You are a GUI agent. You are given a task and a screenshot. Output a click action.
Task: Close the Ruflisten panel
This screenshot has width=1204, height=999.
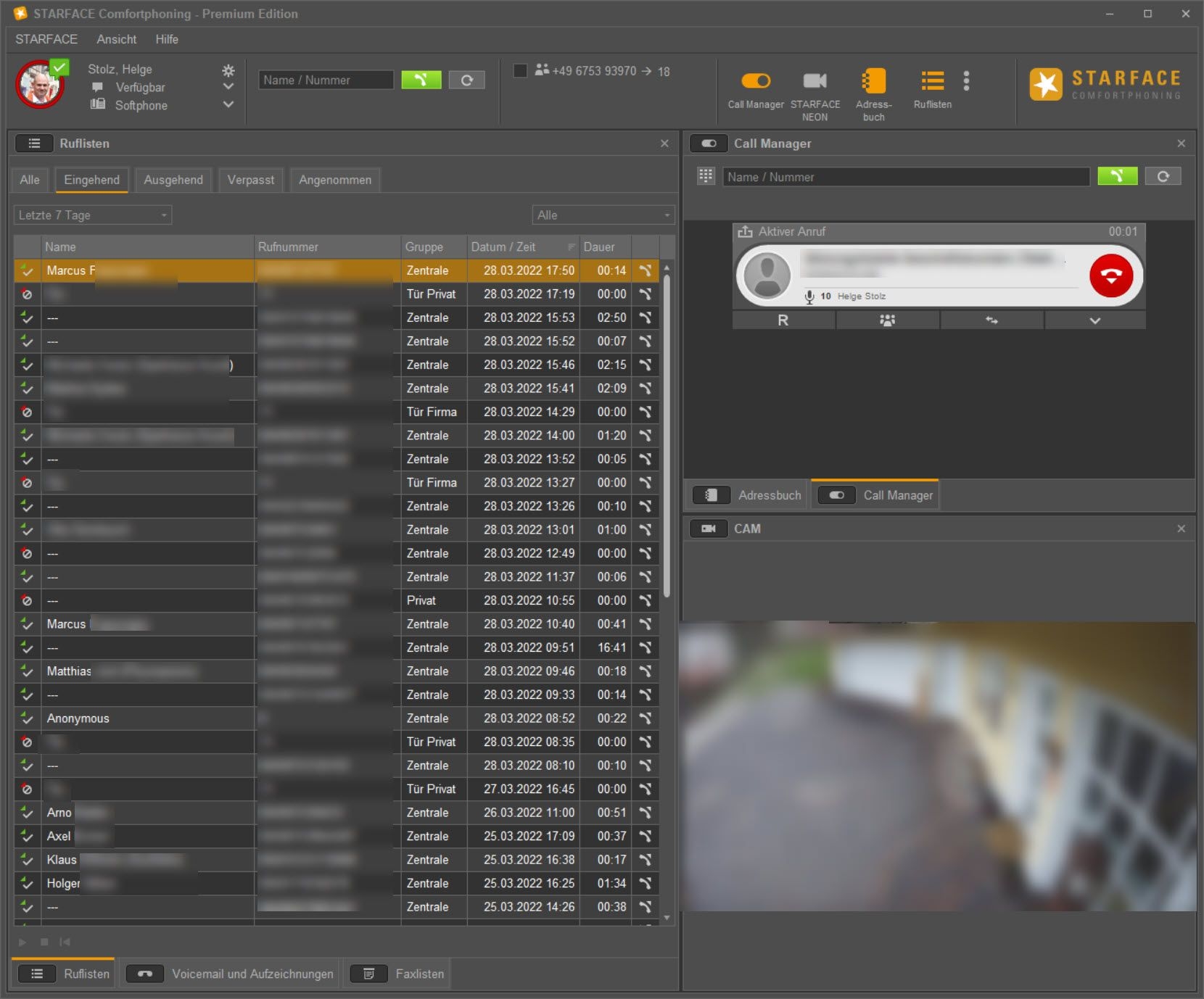[x=664, y=144]
